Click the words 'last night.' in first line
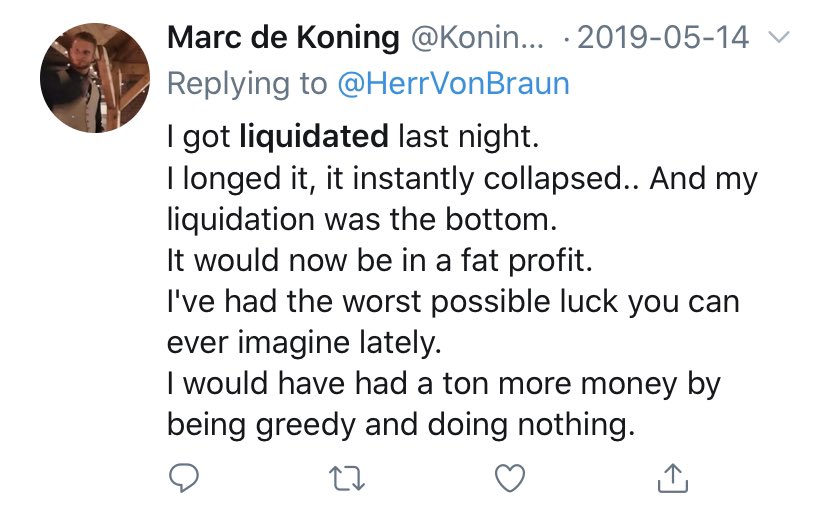This screenshot has height=506, width=828. pyautogui.click(x=468, y=136)
